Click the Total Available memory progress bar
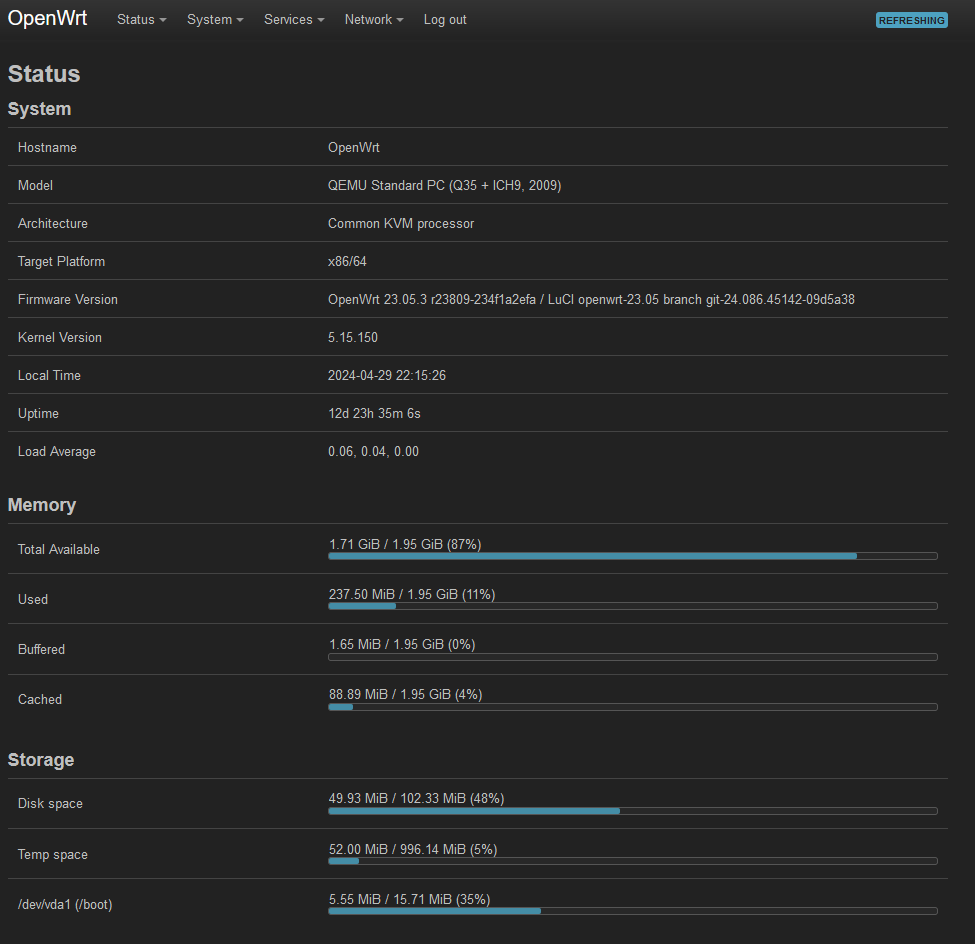The width and height of the screenshot is (975, 944). point(632,556)
